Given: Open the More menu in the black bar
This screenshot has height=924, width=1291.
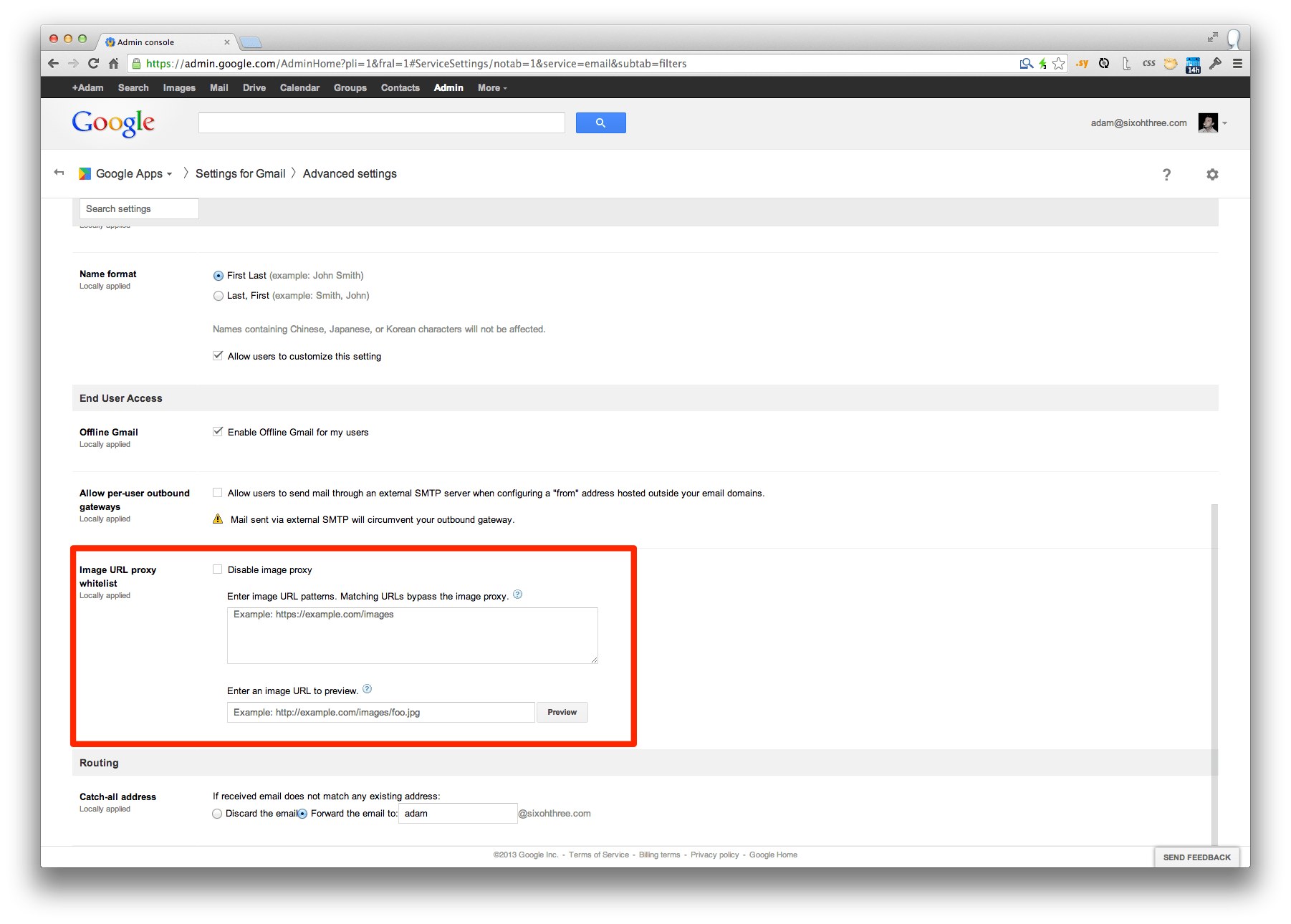Looking at the screenshot, I should (x=491, y=87).
